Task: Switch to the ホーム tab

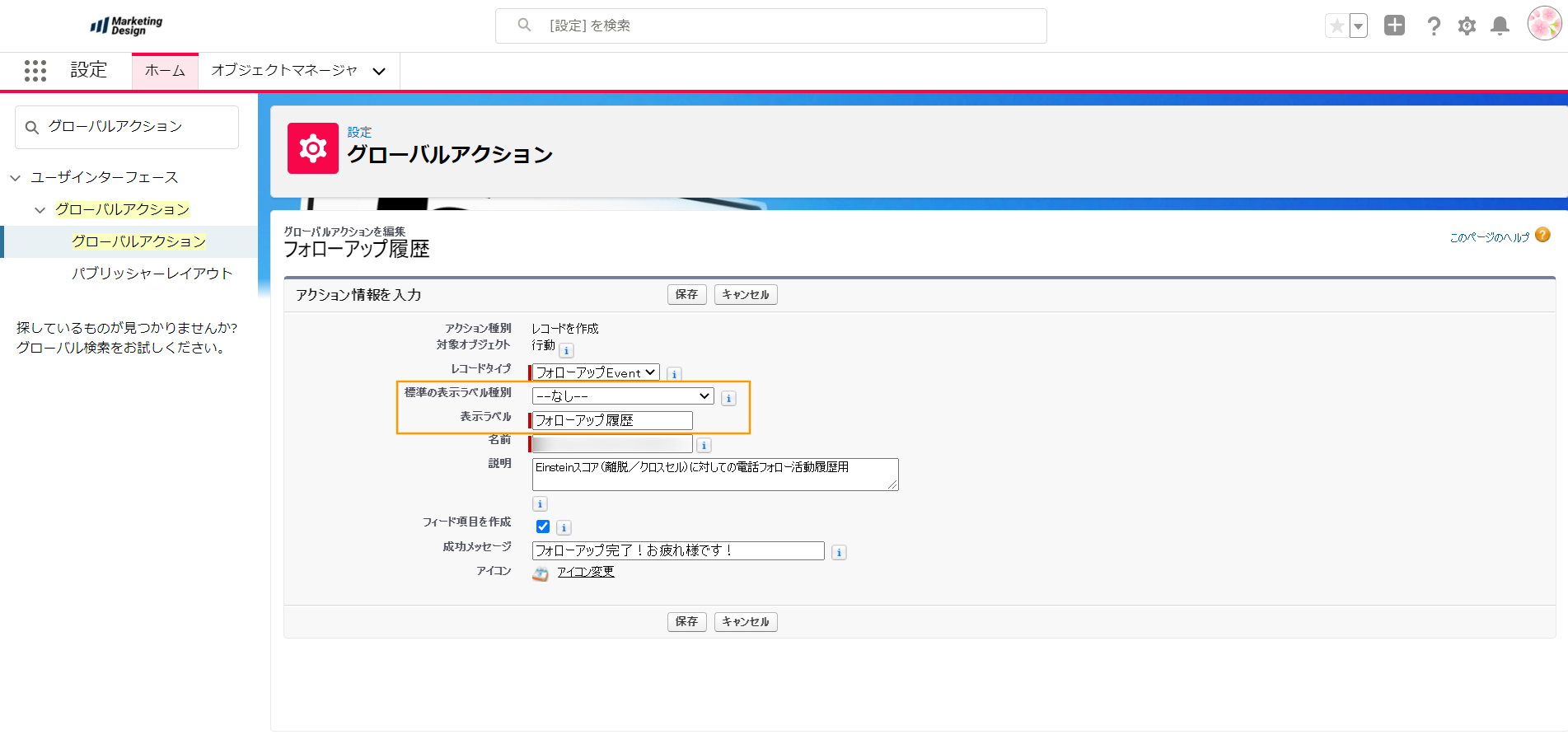Action: (x=165, y=71)
